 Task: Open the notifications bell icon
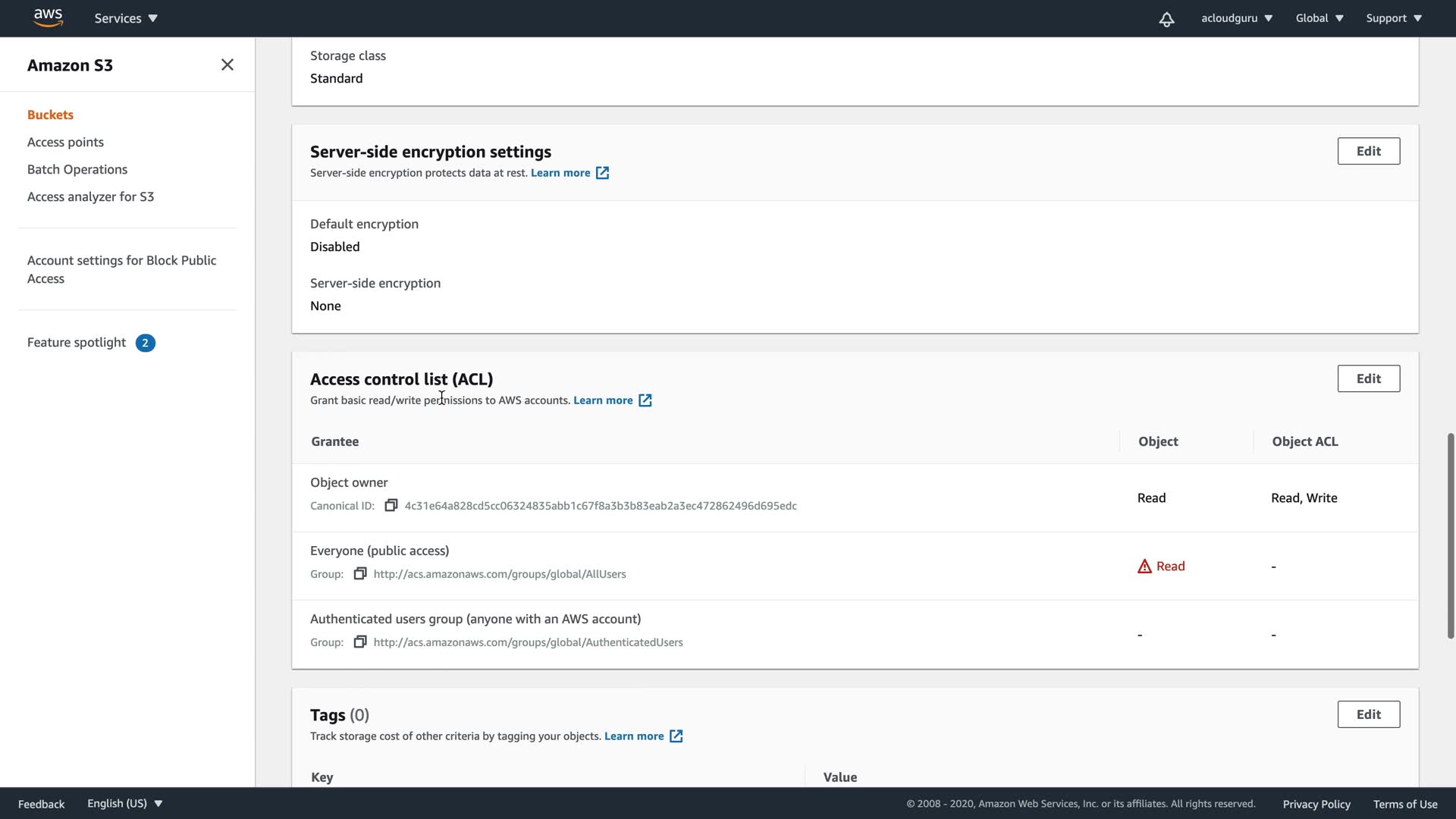pos(1166,19)
